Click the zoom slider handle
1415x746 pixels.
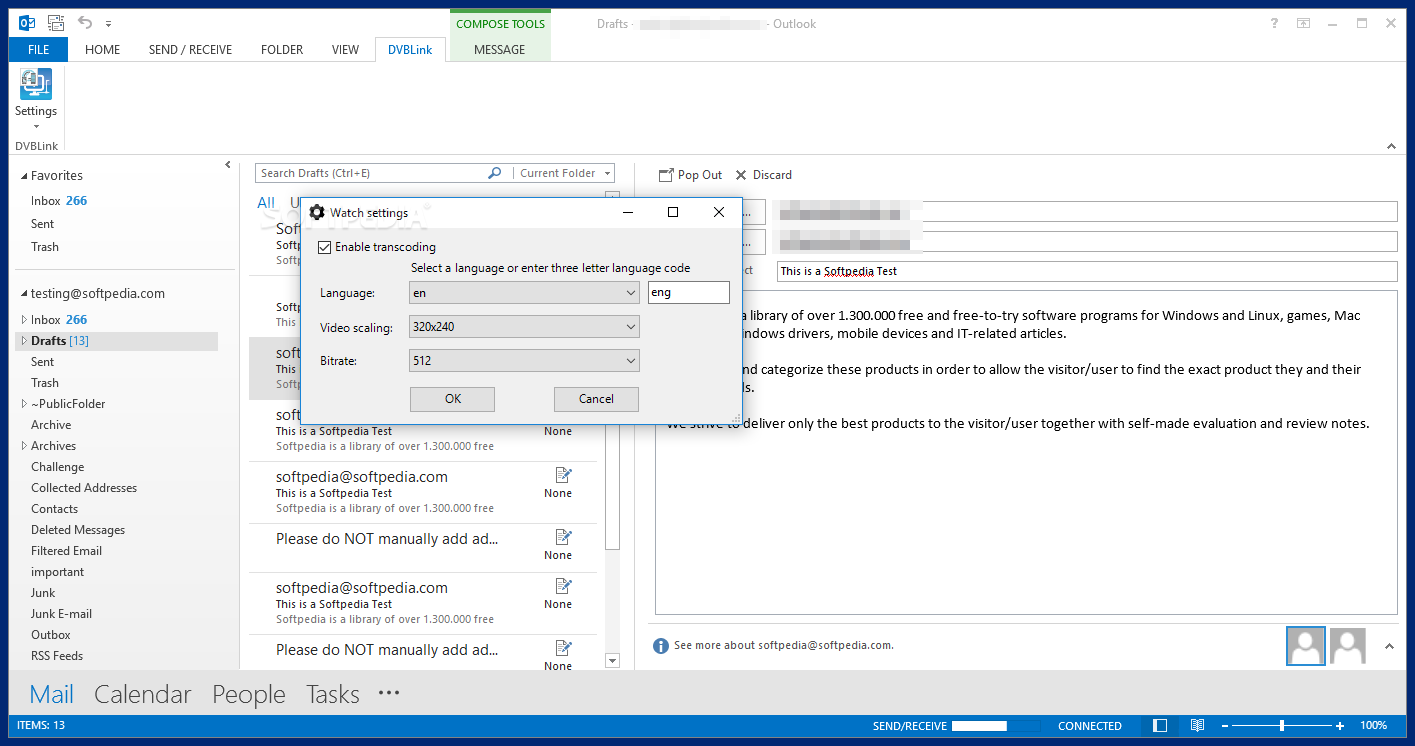[1282, 726]
